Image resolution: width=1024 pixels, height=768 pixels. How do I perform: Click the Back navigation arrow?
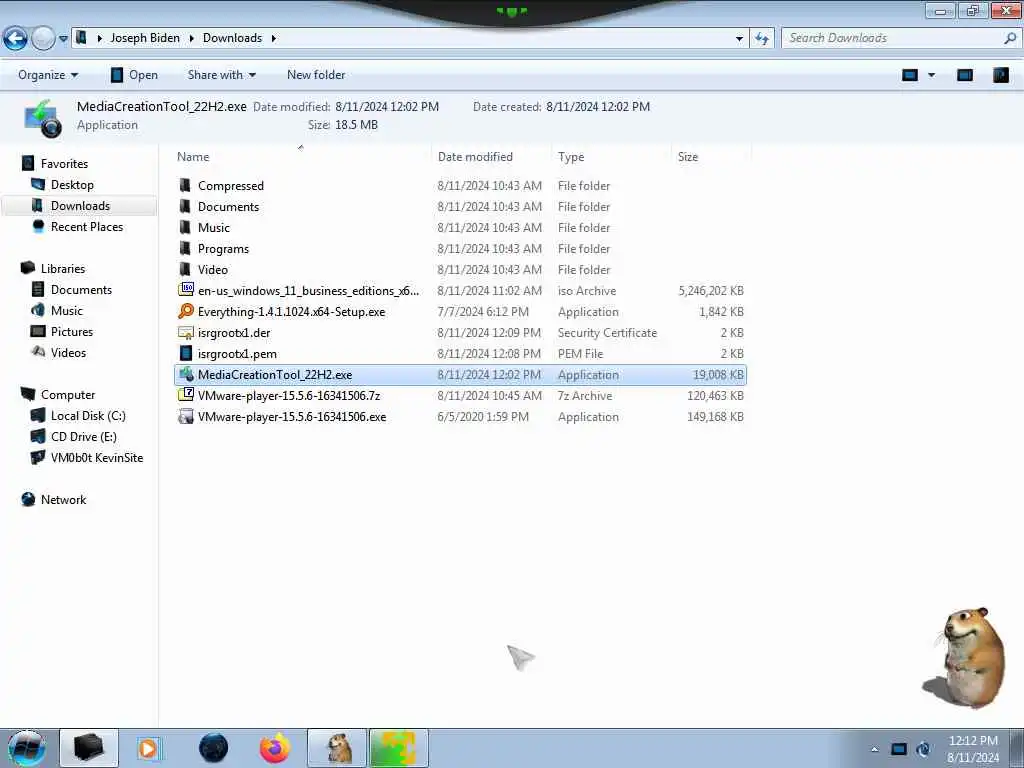[x=15, y=39]
